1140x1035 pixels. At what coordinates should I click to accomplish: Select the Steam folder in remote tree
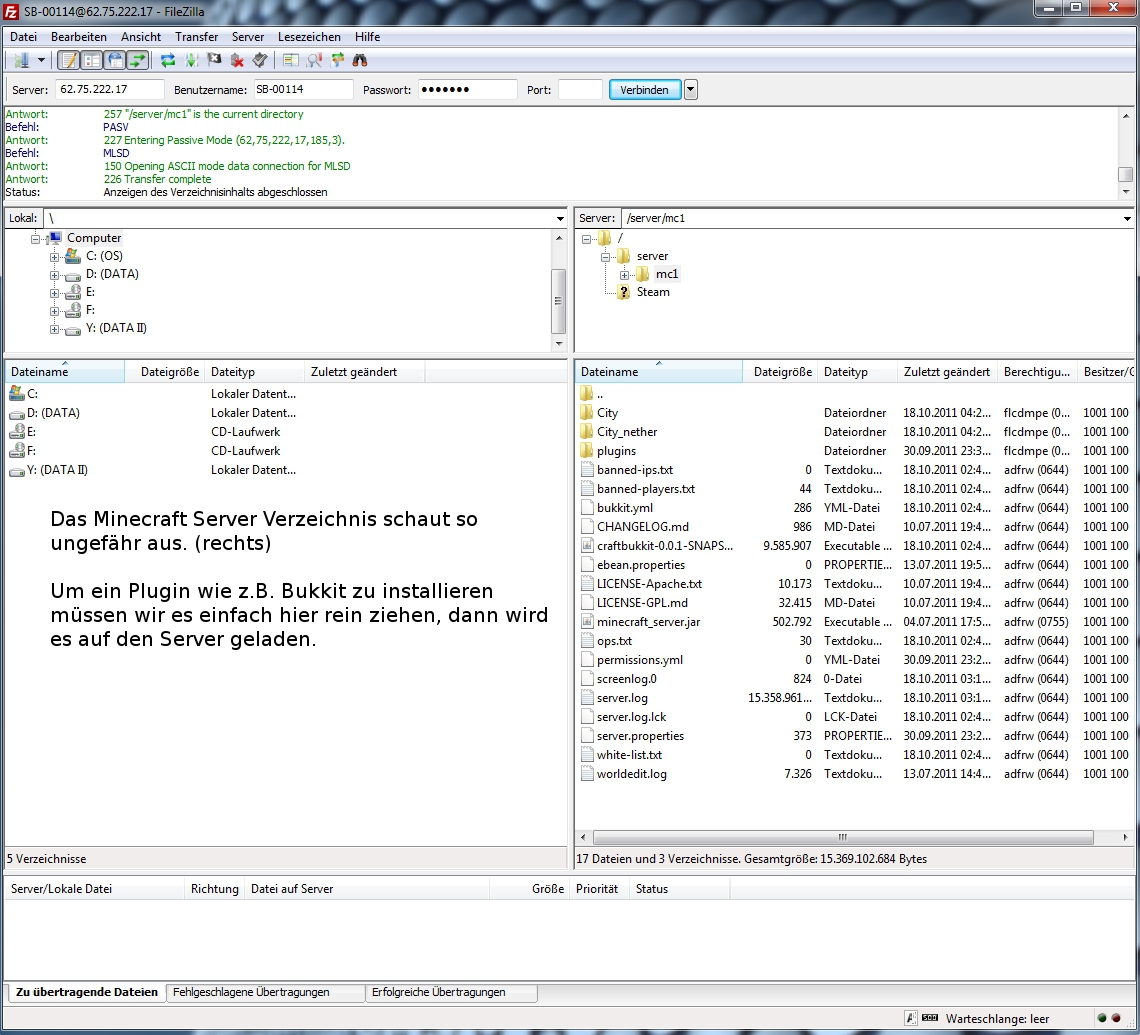coord(653,292)
